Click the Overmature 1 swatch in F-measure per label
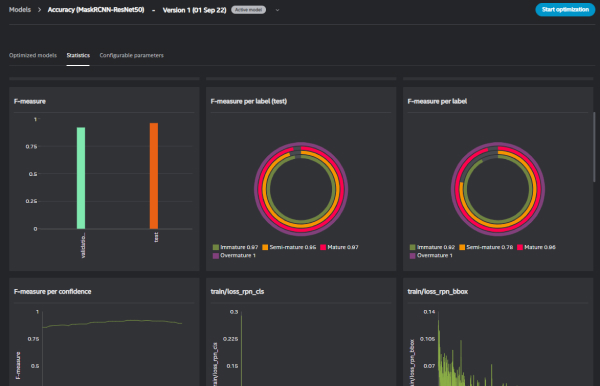This screenshot has height=386, width=600. (412, 256)
